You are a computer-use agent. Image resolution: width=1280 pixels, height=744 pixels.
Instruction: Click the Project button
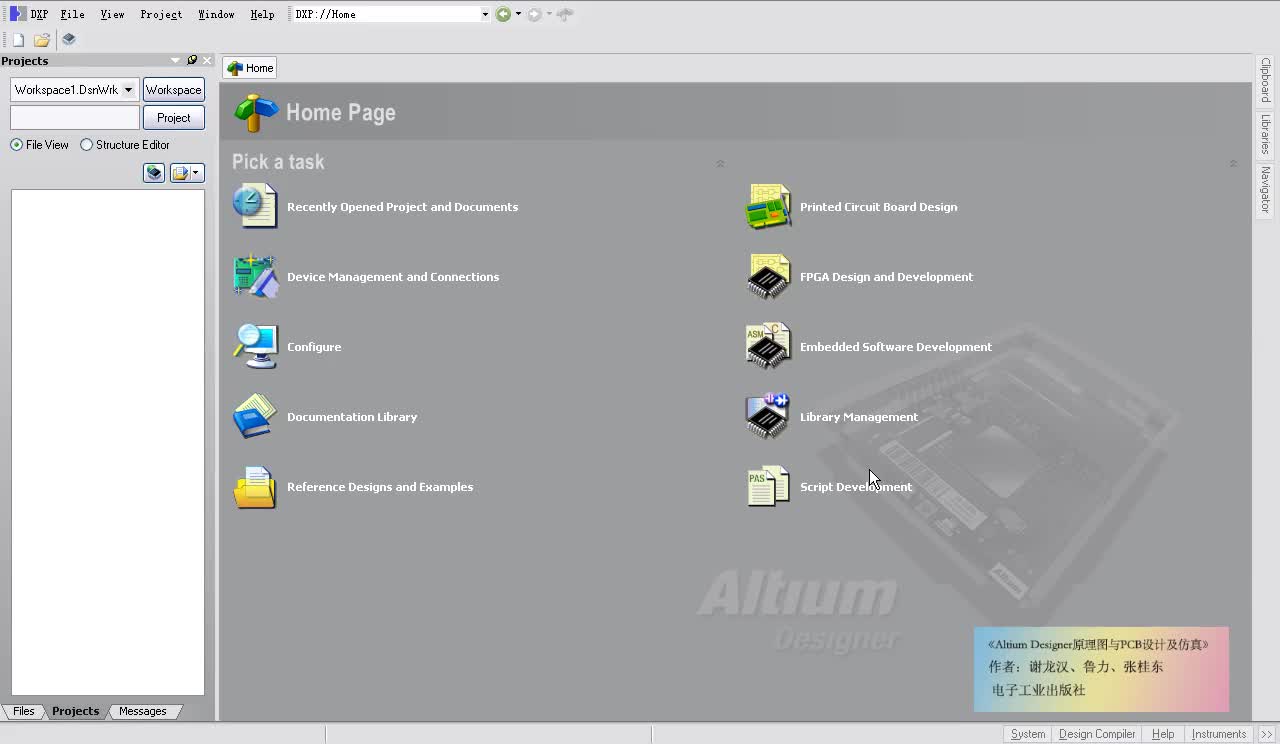[174, 118]
